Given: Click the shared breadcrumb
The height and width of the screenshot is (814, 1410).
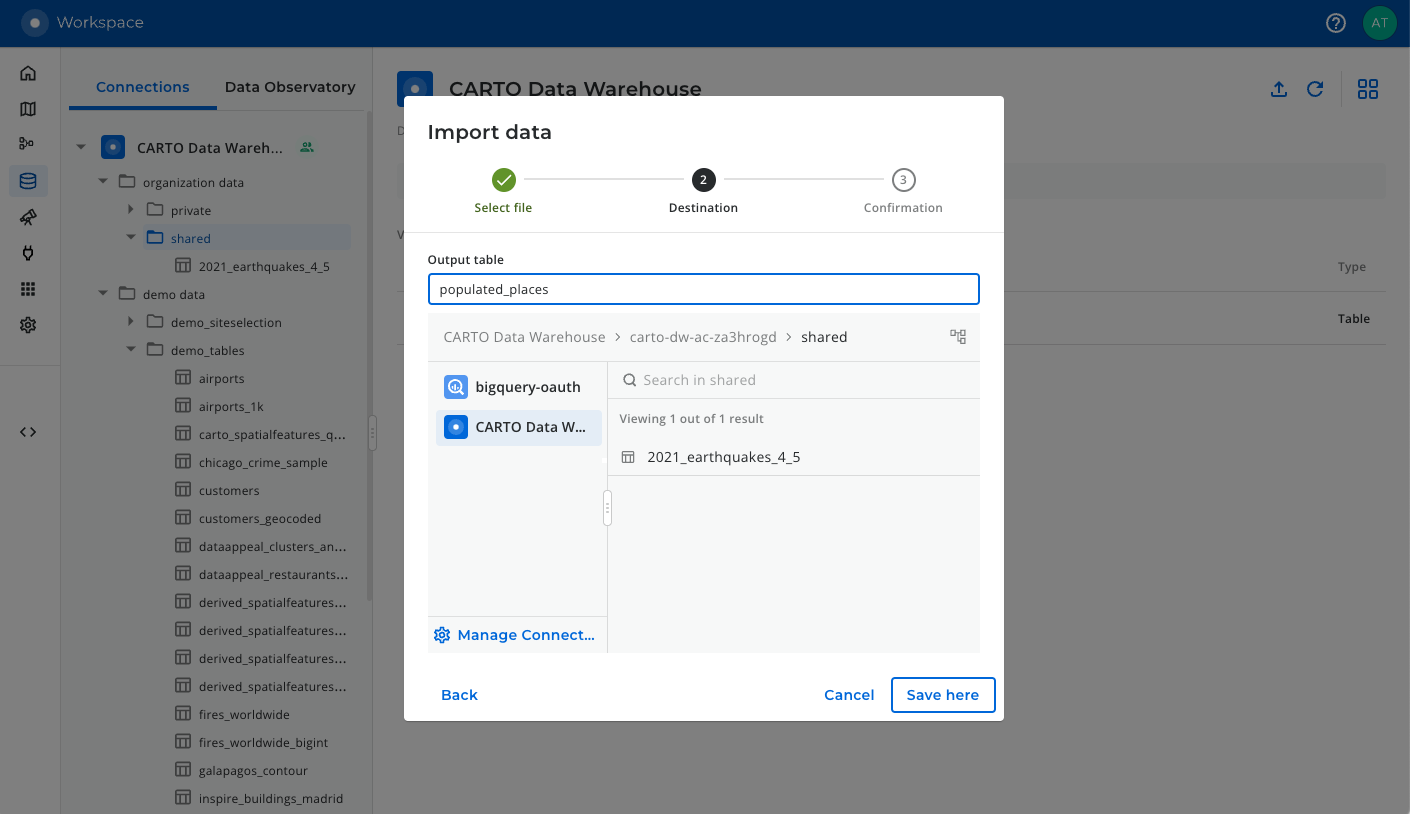Looking at the screenshot, I should [824, 337].
